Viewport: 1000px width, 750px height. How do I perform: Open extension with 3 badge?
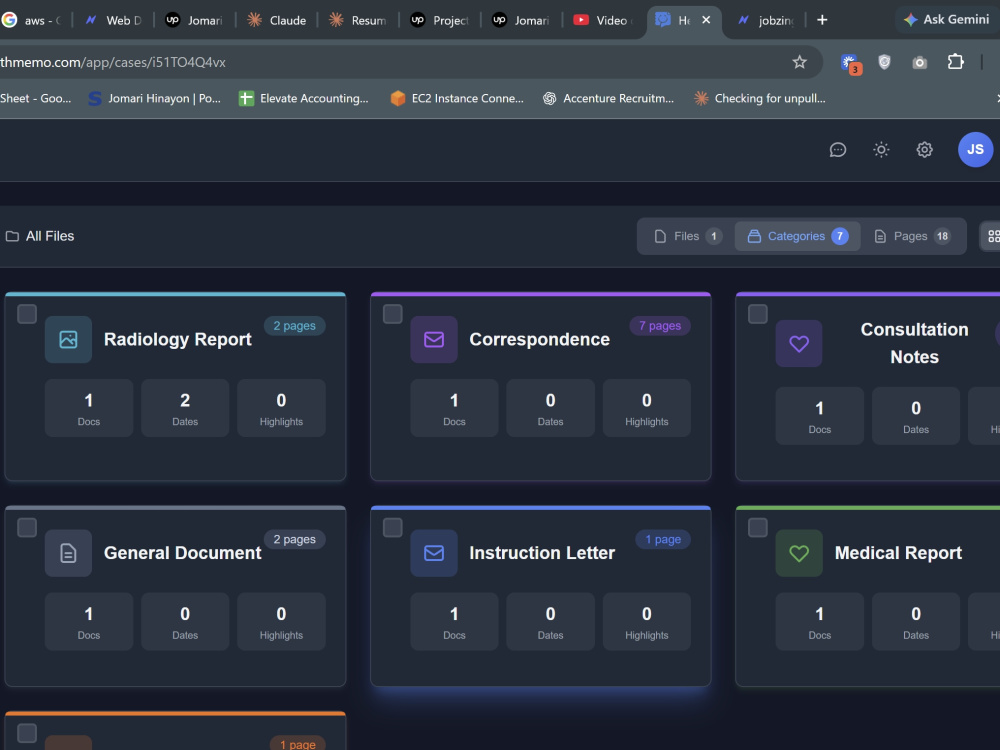(851, 64)
